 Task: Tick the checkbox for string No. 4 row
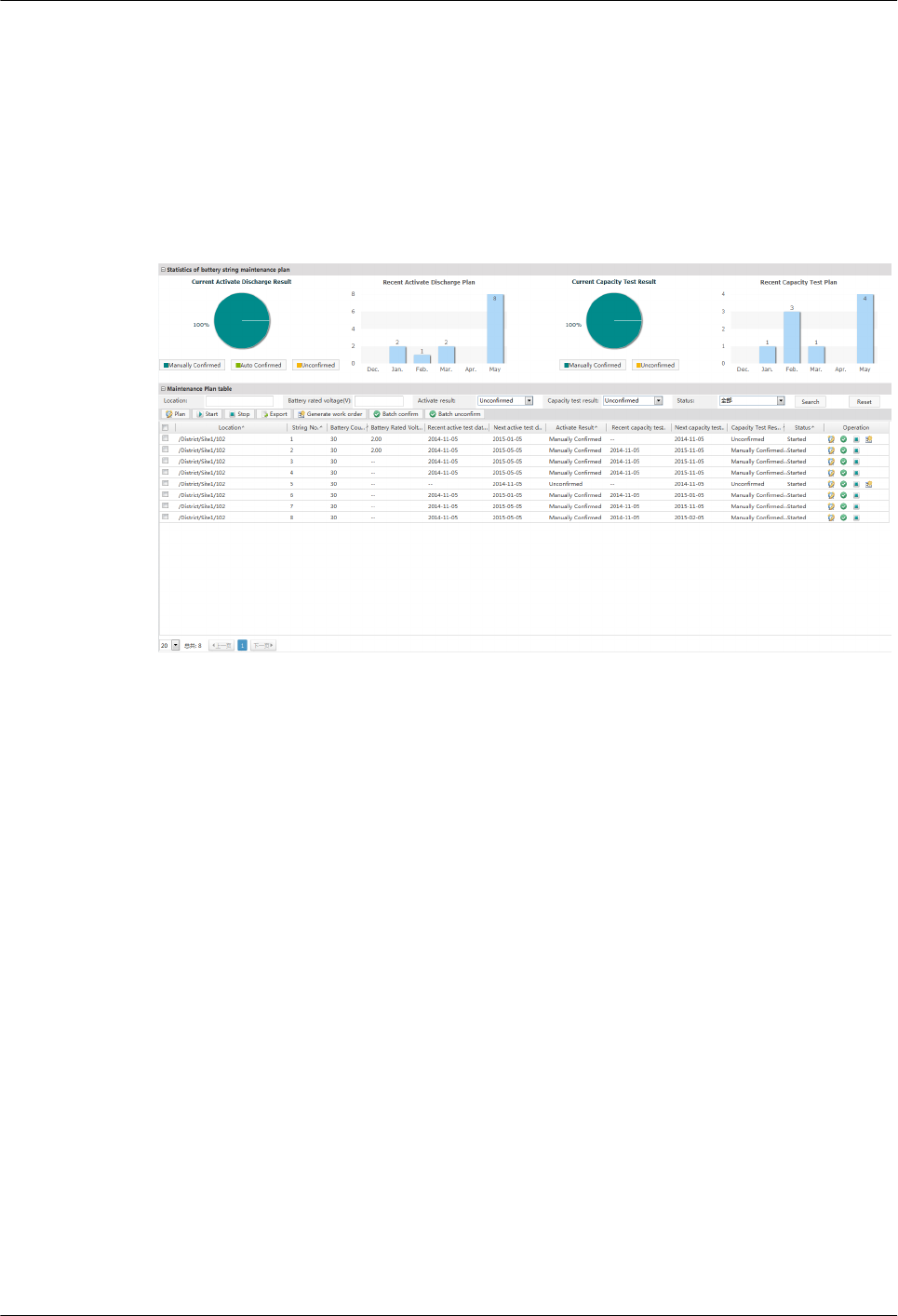(x=166, y=472)
